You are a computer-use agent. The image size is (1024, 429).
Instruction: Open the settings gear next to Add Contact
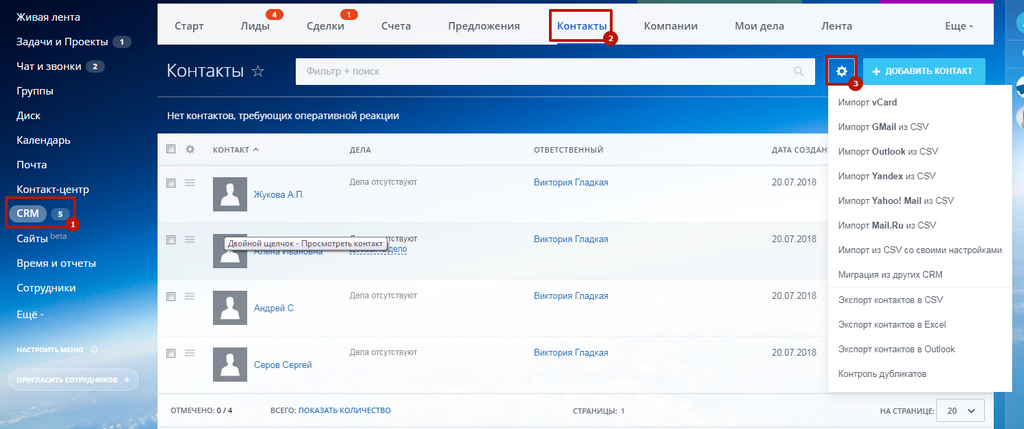841,71
